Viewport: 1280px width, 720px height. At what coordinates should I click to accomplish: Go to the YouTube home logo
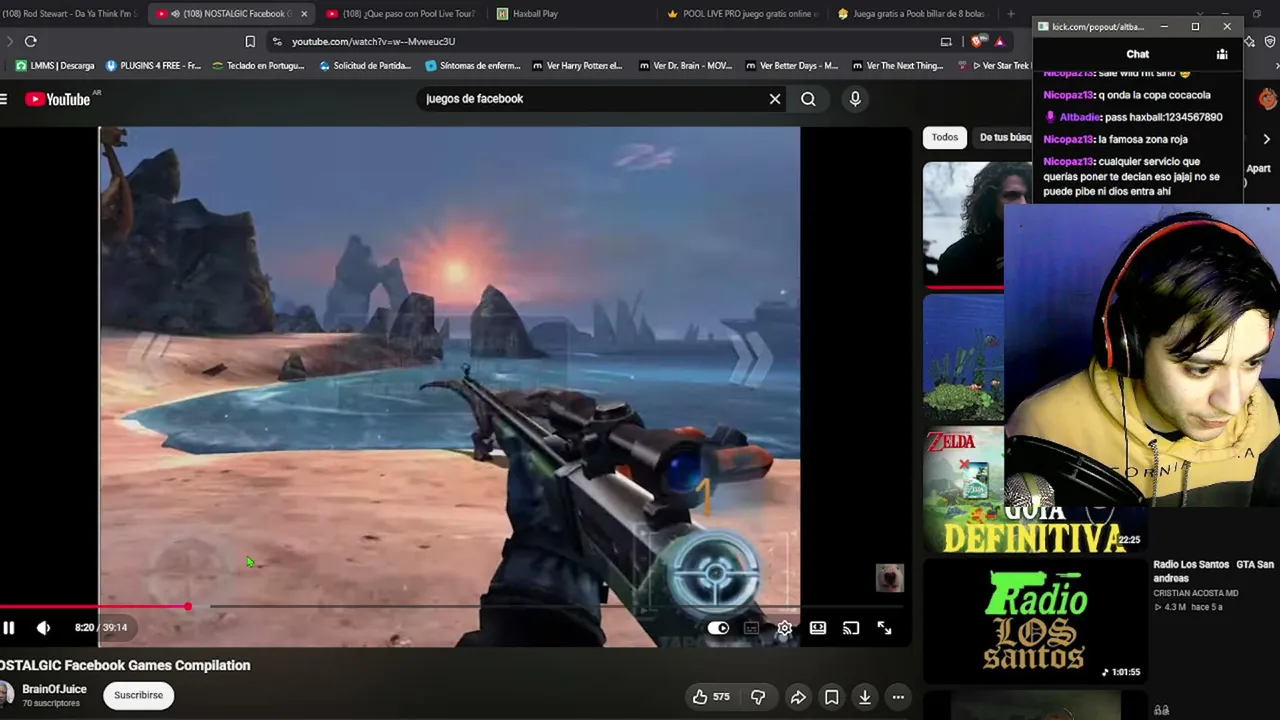pyautogui.click(x=57, y=99)
